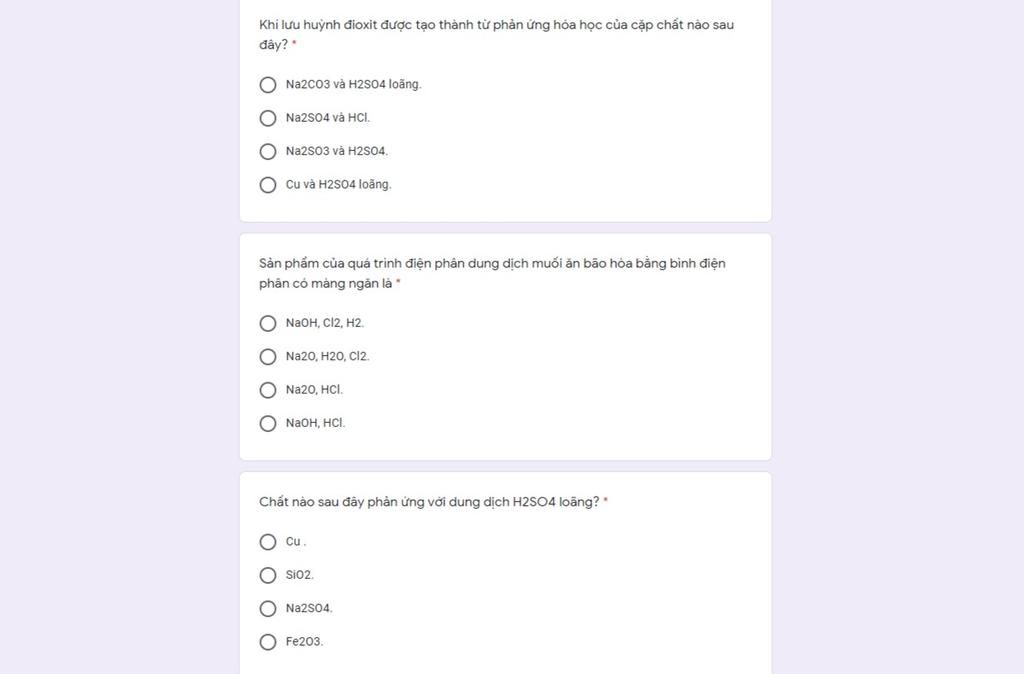Viewport: 1024px width, 674px height.
Task: Click the 'Chất nào sau đây phản ứng' question text
Action: tap(429, 502)
